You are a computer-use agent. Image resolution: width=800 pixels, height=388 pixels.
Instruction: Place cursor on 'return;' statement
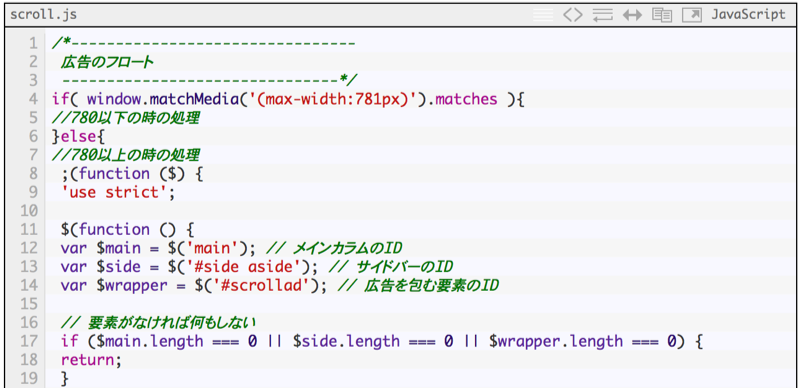pyautogui.click(x=92, y=360)
